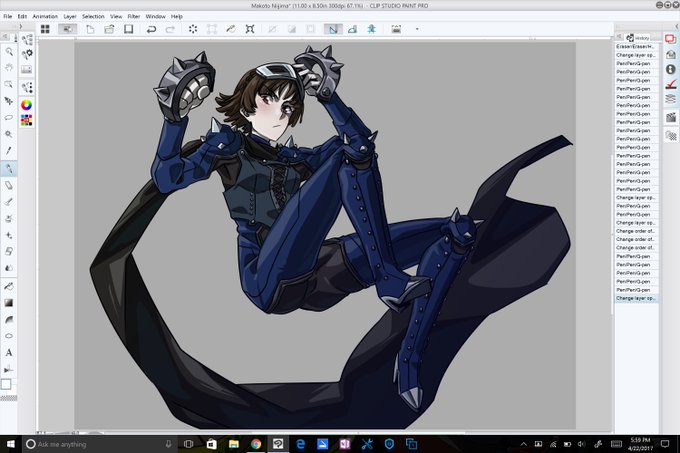Select the Decoration sparkle tool
This screenshot has width=680, height=453.
coord(9,235)
